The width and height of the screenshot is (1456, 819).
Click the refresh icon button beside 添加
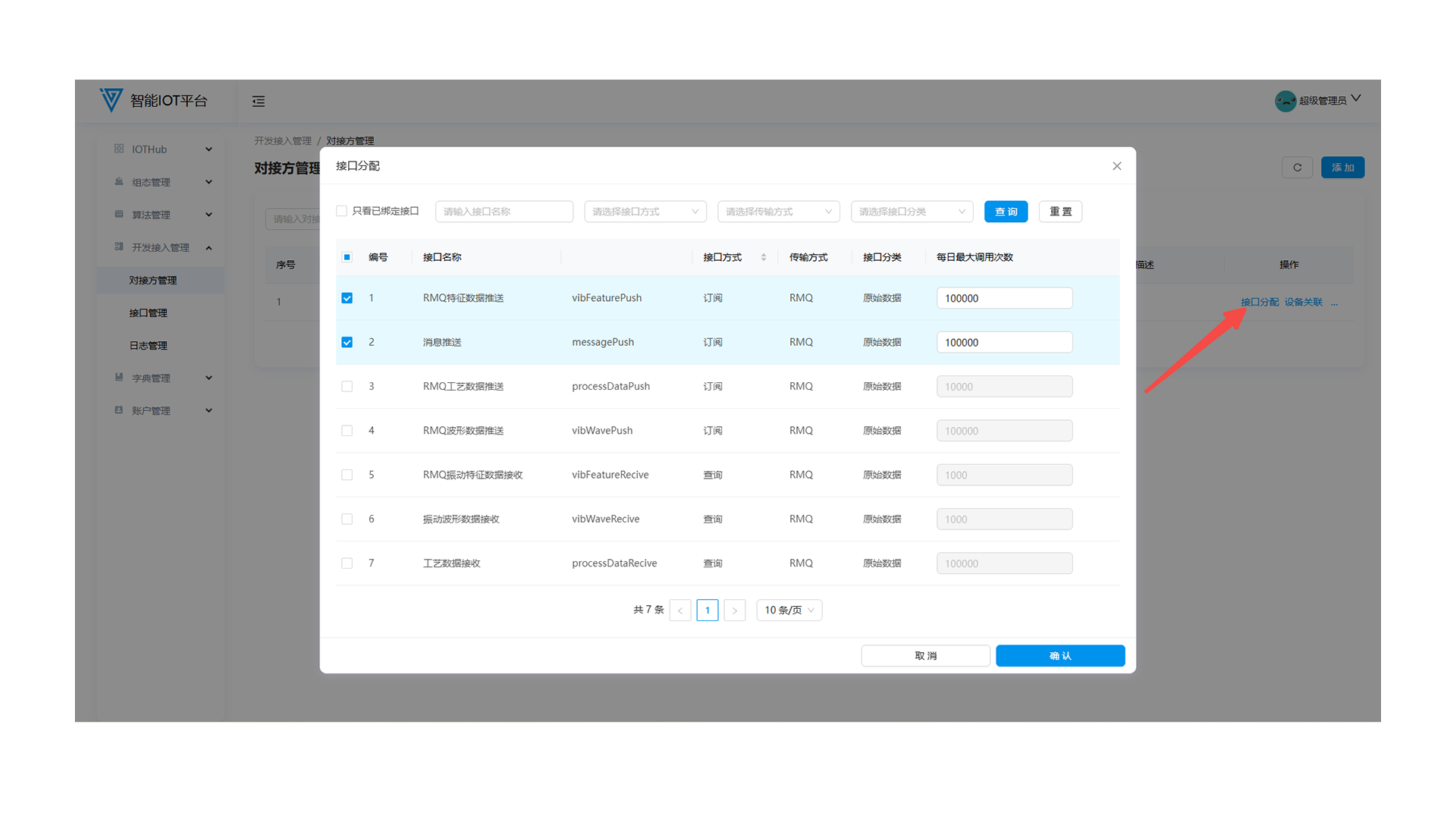[1297, 168]
